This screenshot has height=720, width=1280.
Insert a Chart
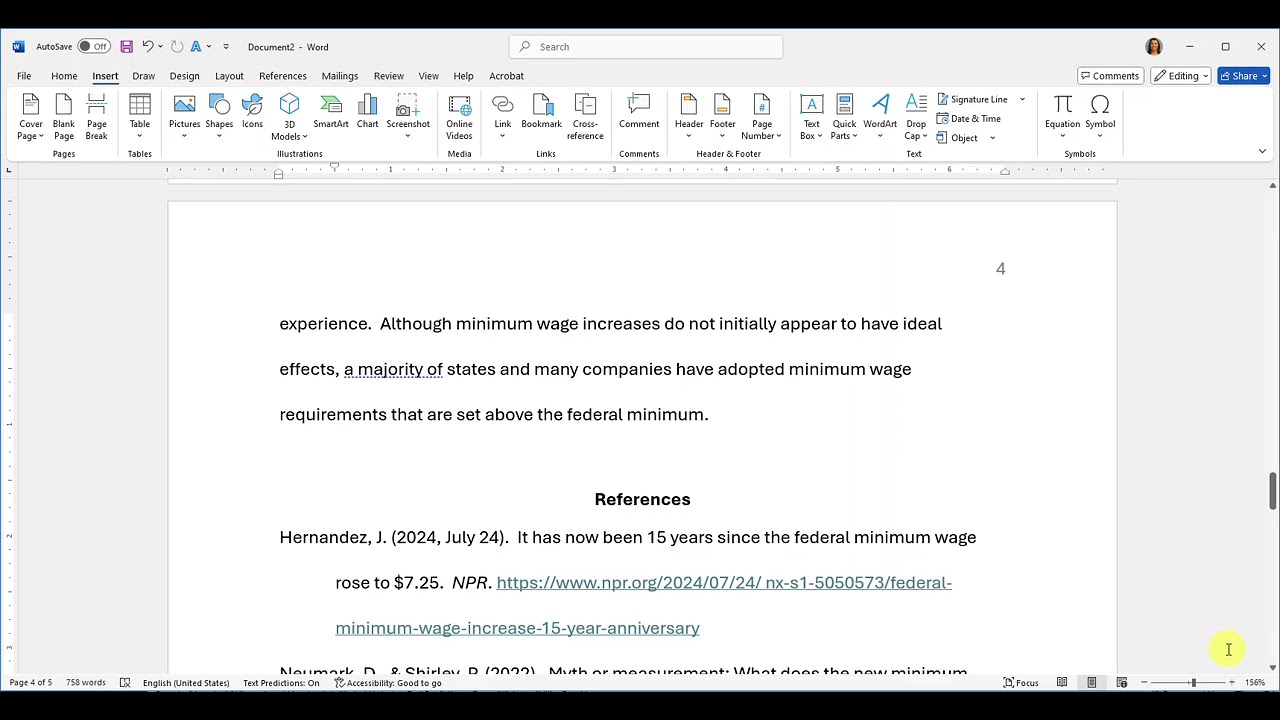(x=368, y=112)
